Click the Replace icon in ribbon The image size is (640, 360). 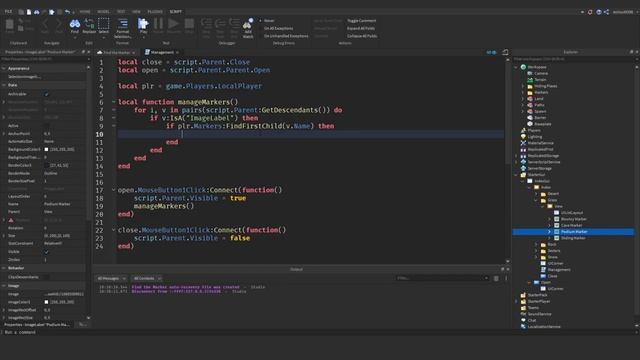(89, 24)
